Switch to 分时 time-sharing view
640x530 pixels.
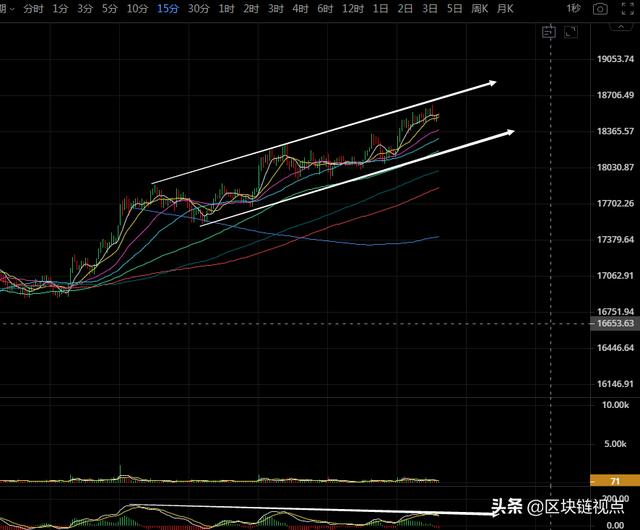click(x=32, y=8)
